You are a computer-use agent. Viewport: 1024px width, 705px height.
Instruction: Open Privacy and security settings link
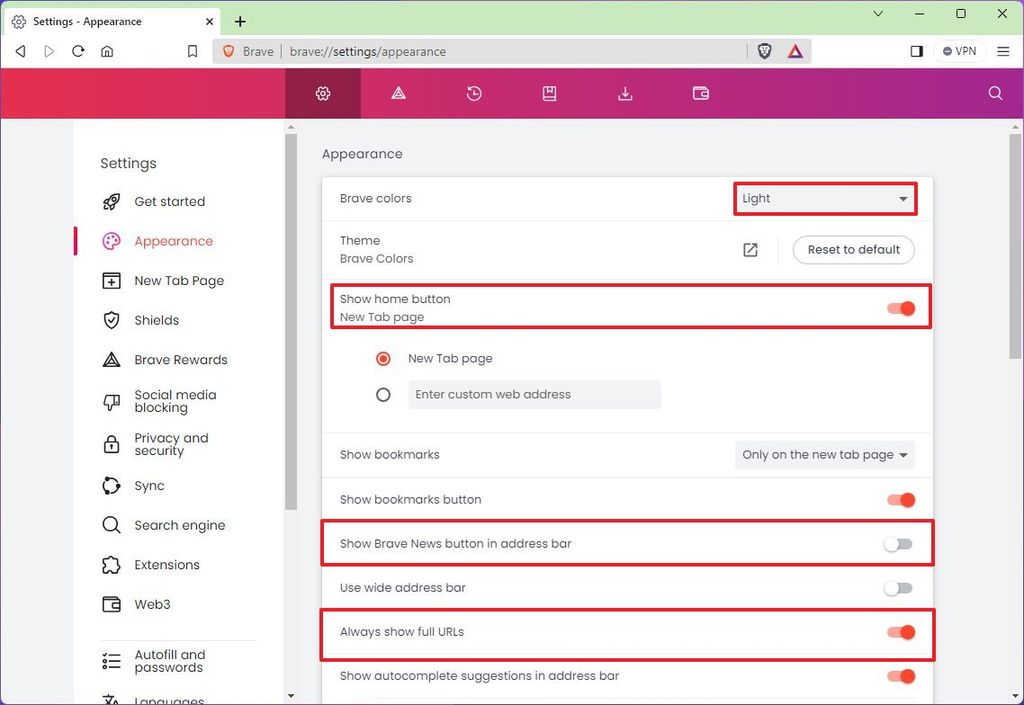[170, 444]
